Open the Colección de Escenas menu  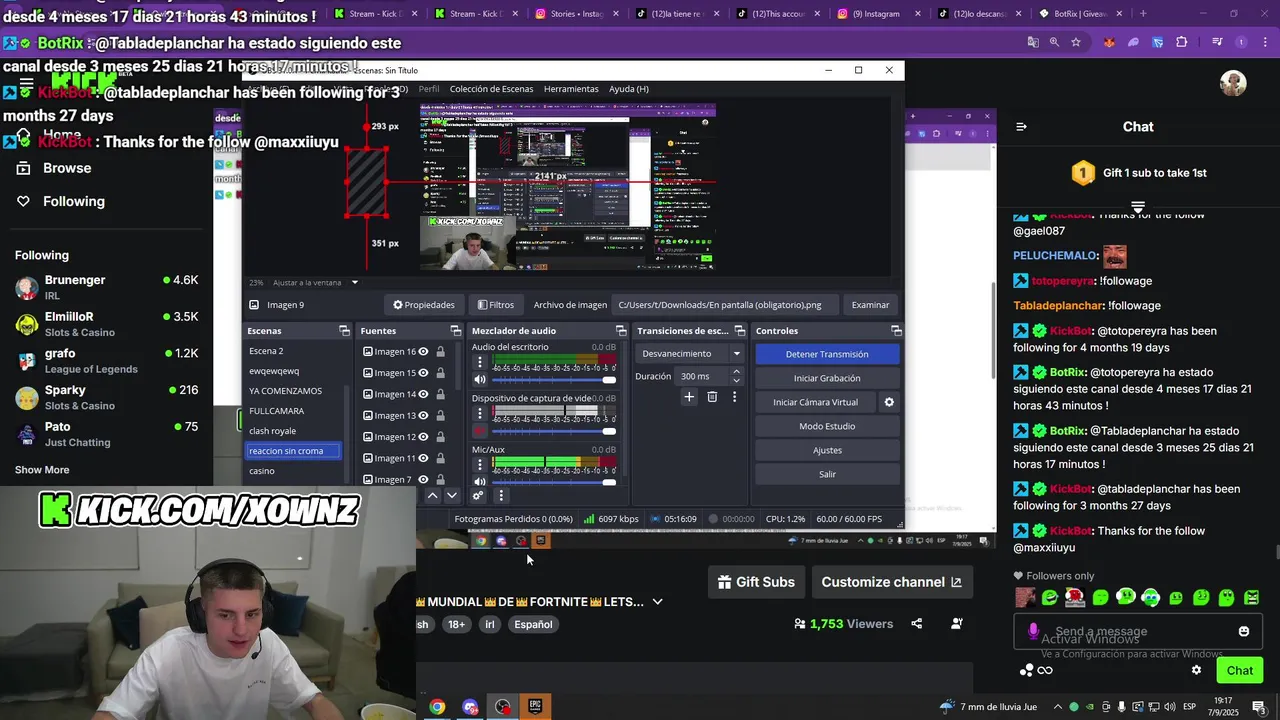491,89
